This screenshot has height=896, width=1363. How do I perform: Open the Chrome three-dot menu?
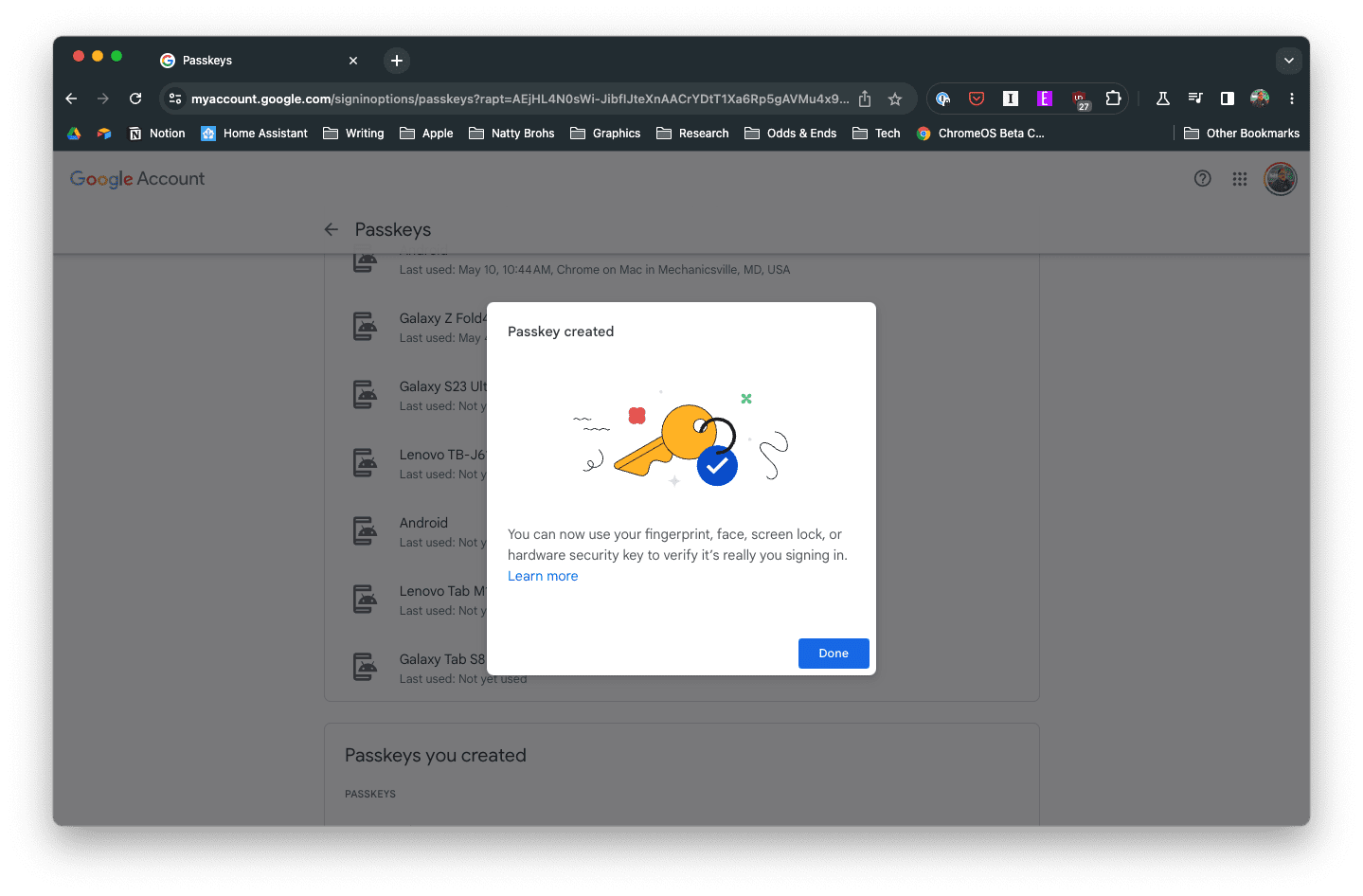[1292, 99]
